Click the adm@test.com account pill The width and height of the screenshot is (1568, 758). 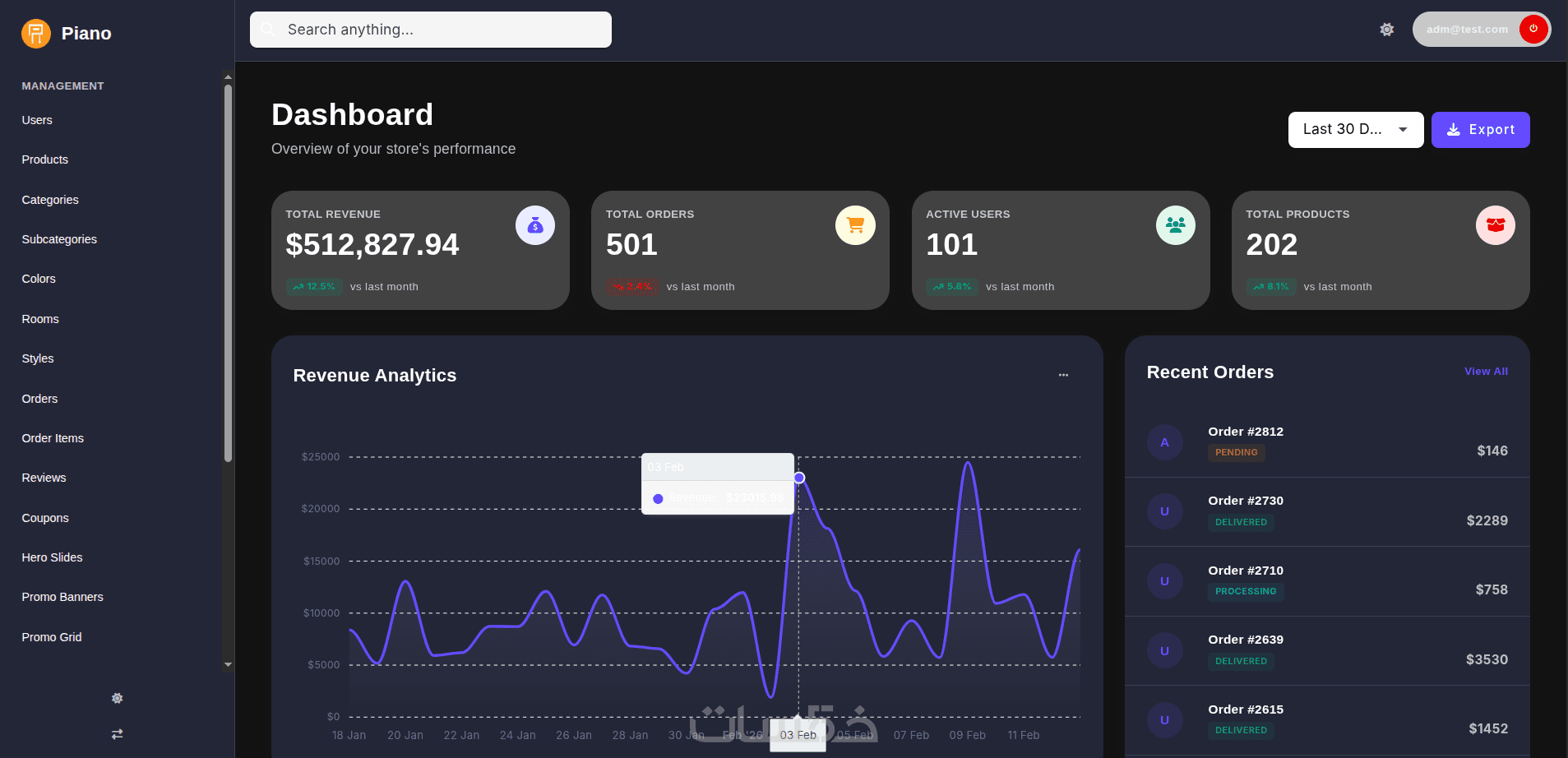[1482, 30]
